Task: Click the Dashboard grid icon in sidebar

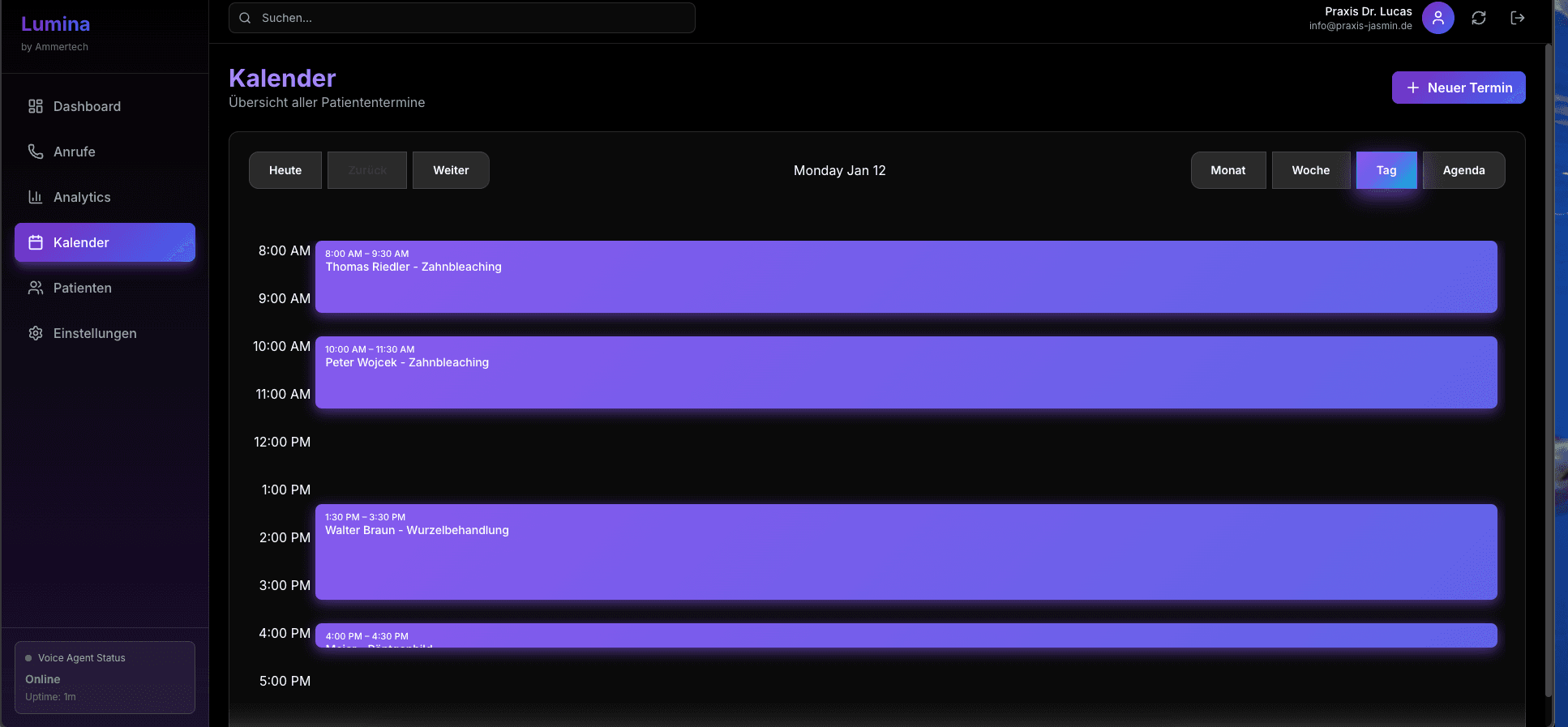Action: 36,106
